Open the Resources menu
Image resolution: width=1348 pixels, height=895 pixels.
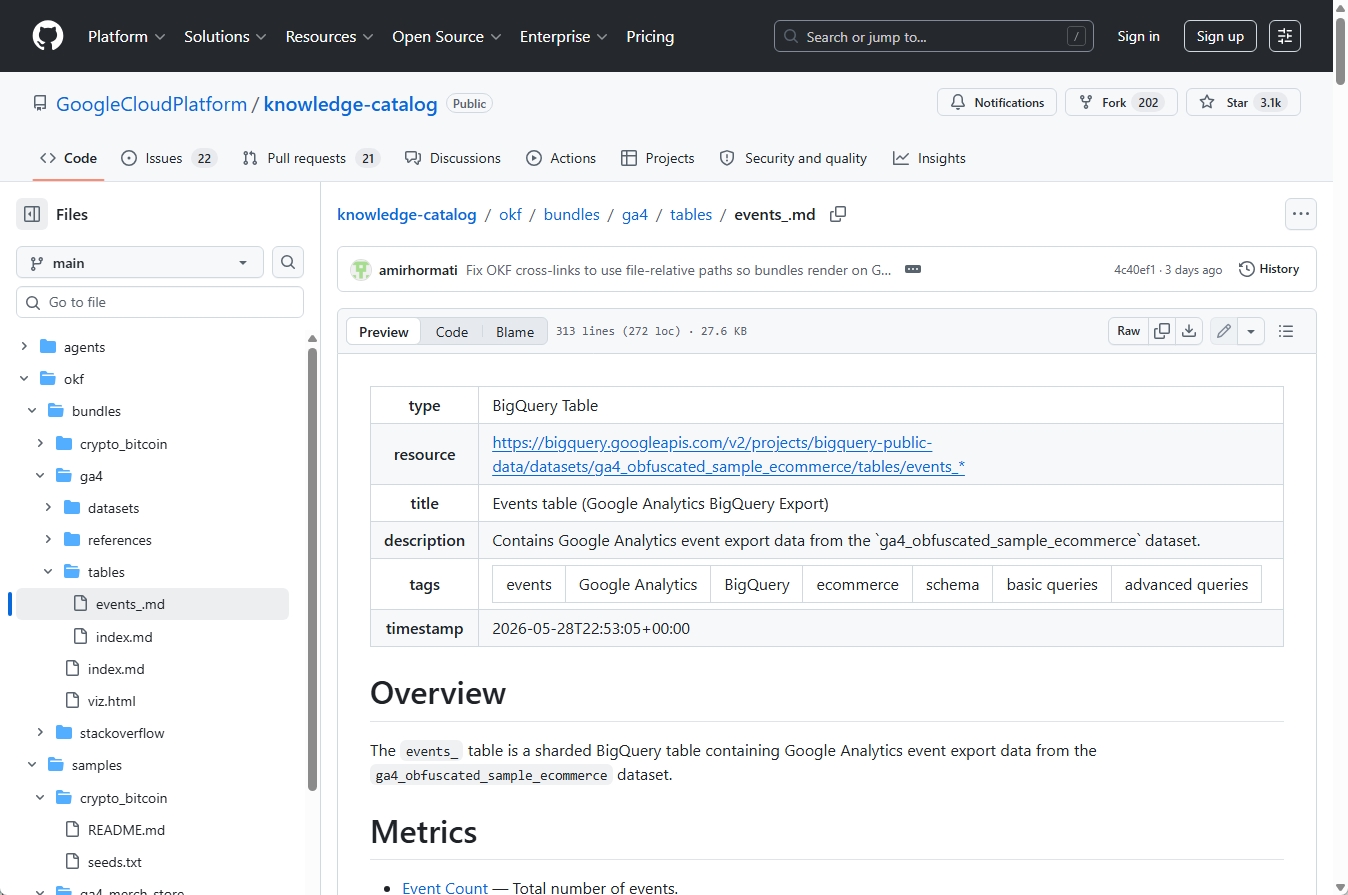[x=330, y=36]
